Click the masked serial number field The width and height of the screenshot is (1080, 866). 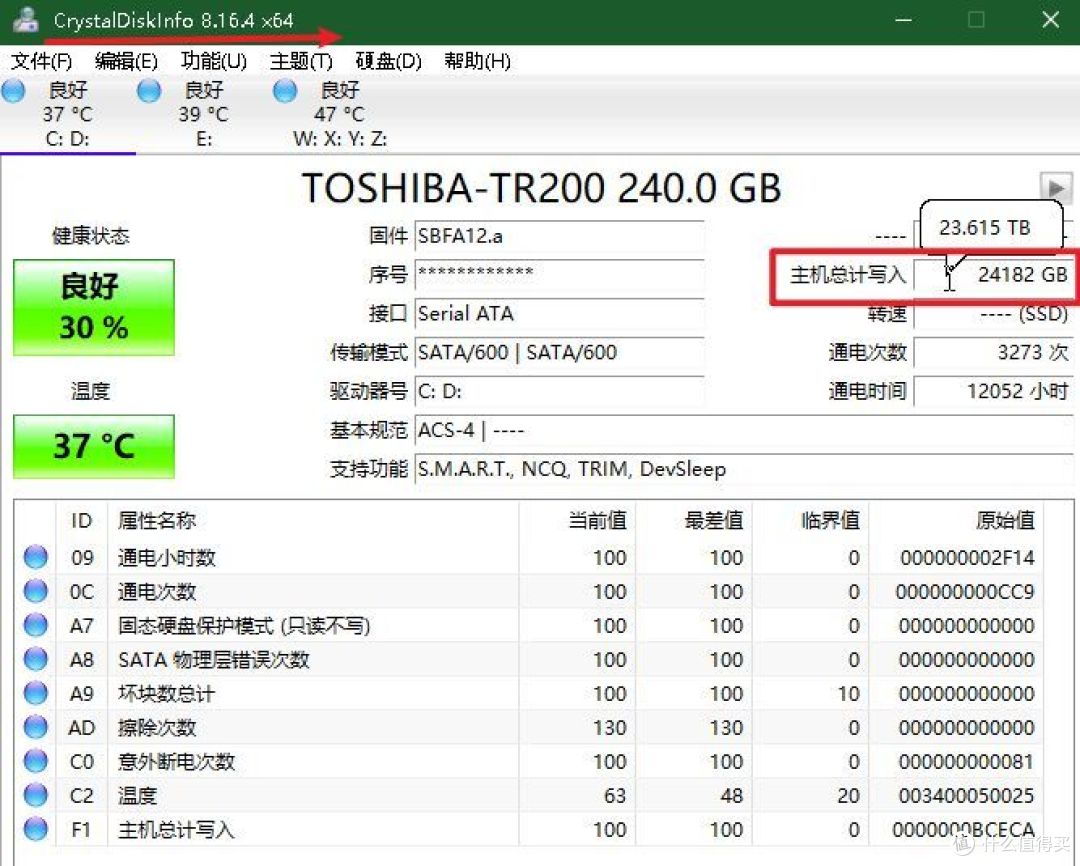tap(559, 274)
